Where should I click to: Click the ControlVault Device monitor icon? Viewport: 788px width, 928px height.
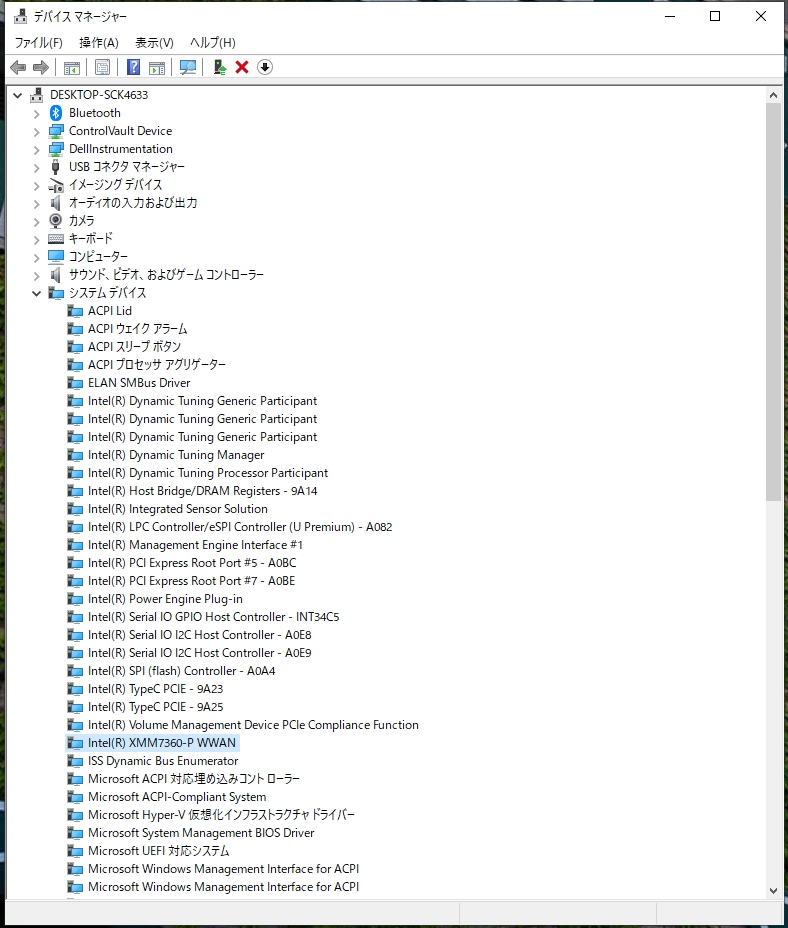coord(56,131)
